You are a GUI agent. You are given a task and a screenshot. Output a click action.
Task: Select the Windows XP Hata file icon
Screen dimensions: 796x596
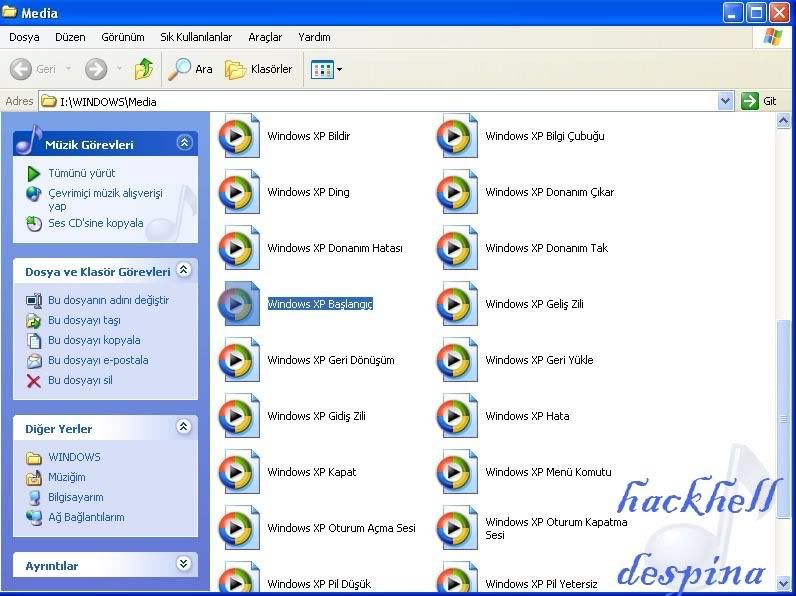coord(457,416)
